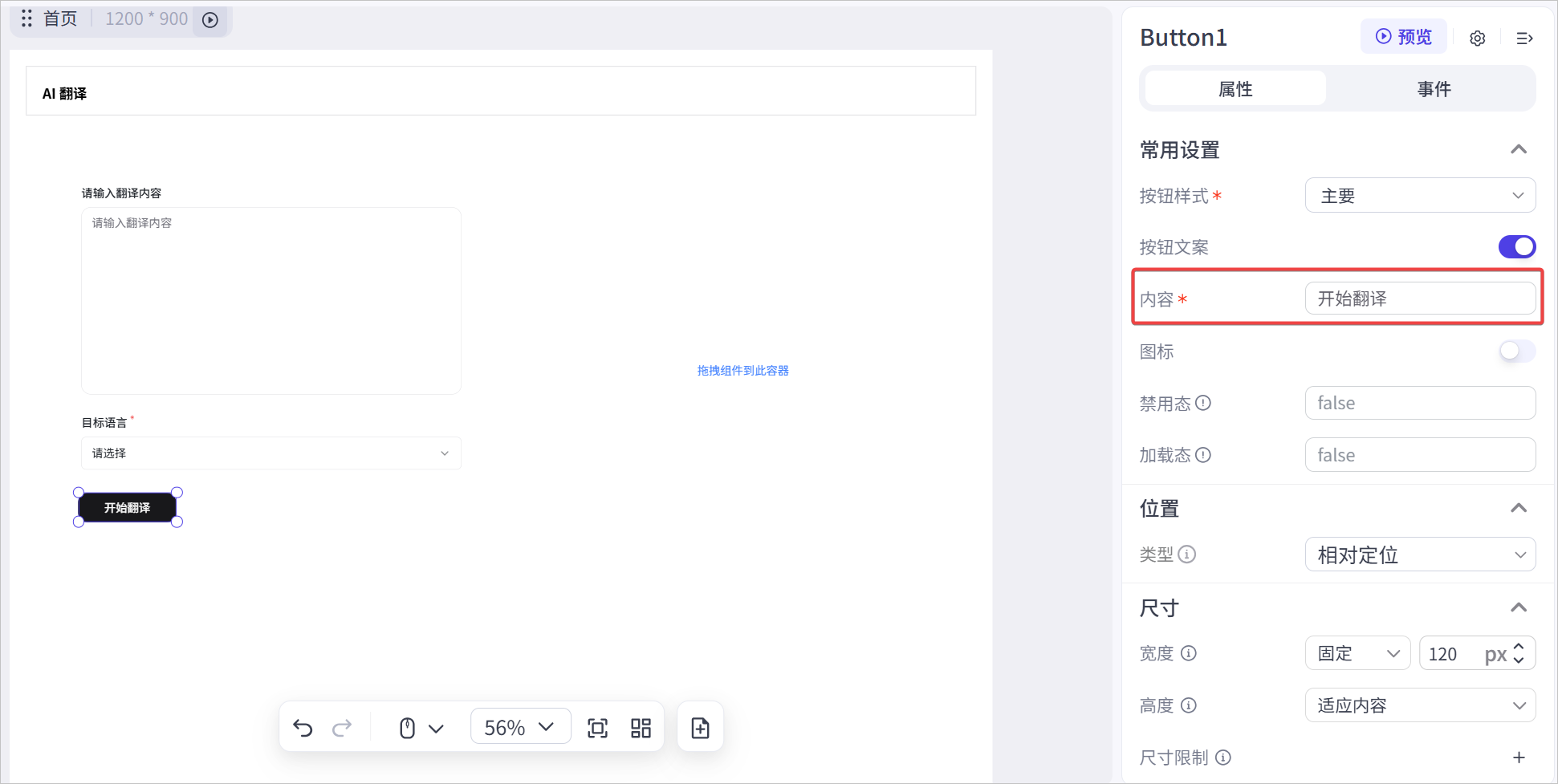Click the undo arrow in the bottom toolbar
Viewport: 1558px width, 784px height.
[303, 728]
